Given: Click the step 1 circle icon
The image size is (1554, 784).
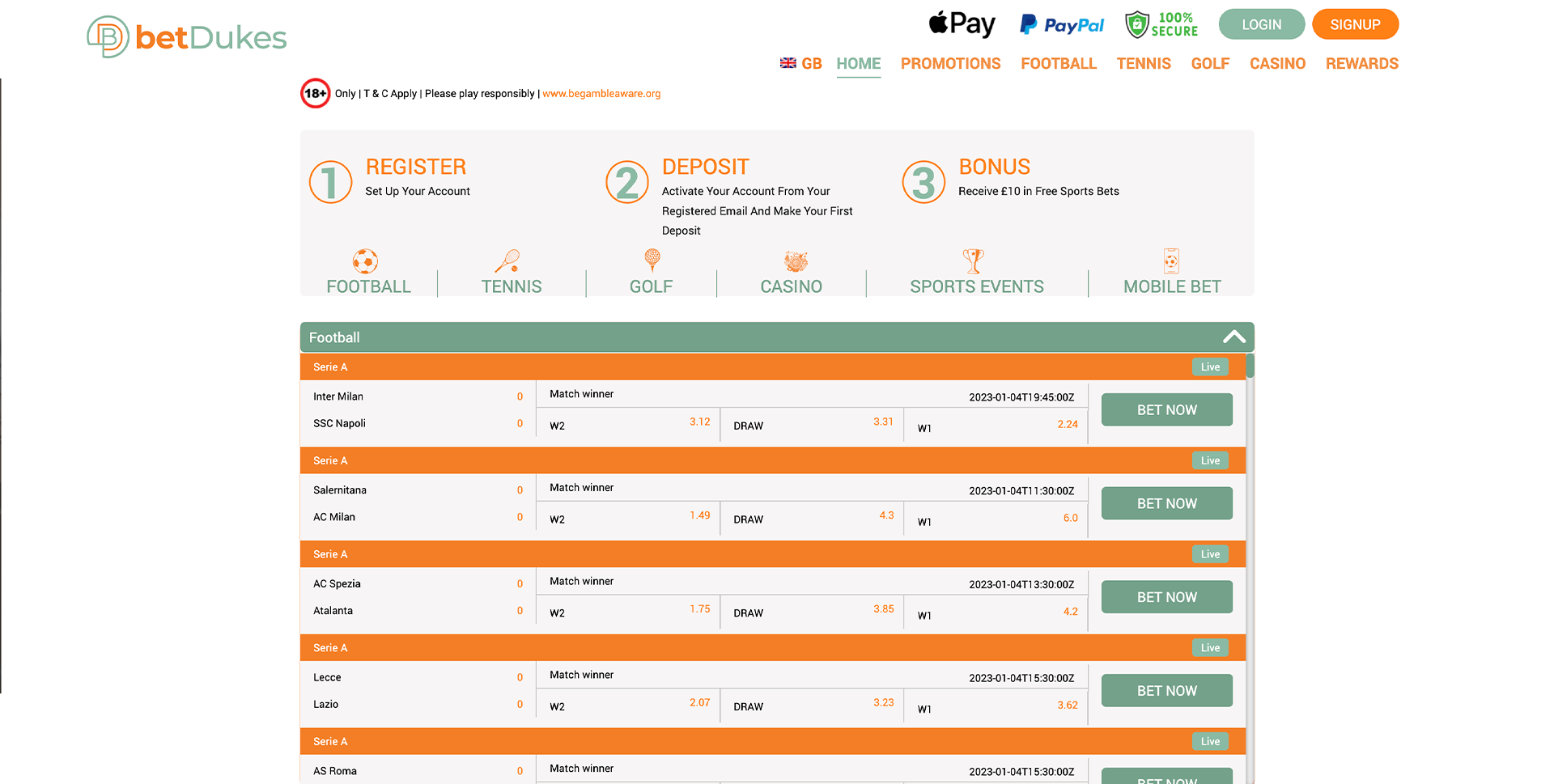Looking at the screenshot, I should 330,182.
